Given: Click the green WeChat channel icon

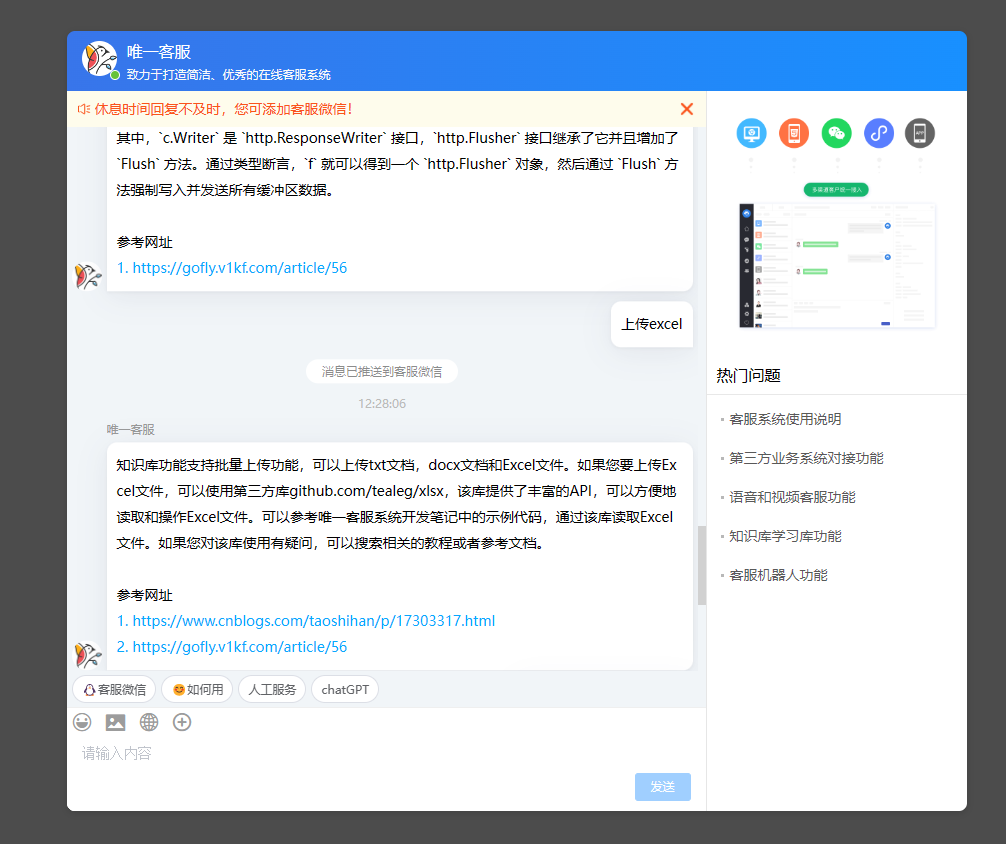Looking at the screenshot, I should 837,133.
